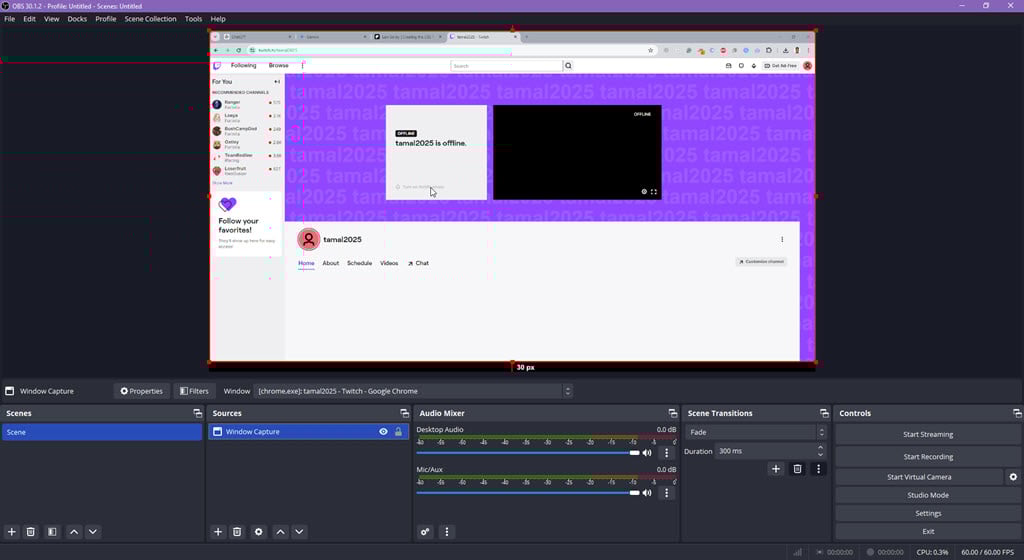Open Fade transition dropdown
Image resolution: width=1024 pixels, height=560 pixels.
(756, 432)
